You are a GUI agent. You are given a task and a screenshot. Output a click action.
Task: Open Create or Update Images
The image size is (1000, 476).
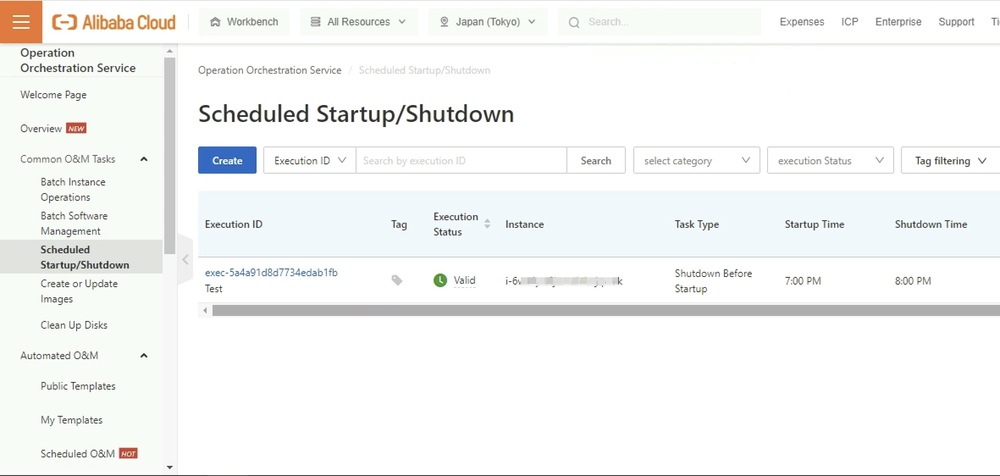[x=79, y=291]
